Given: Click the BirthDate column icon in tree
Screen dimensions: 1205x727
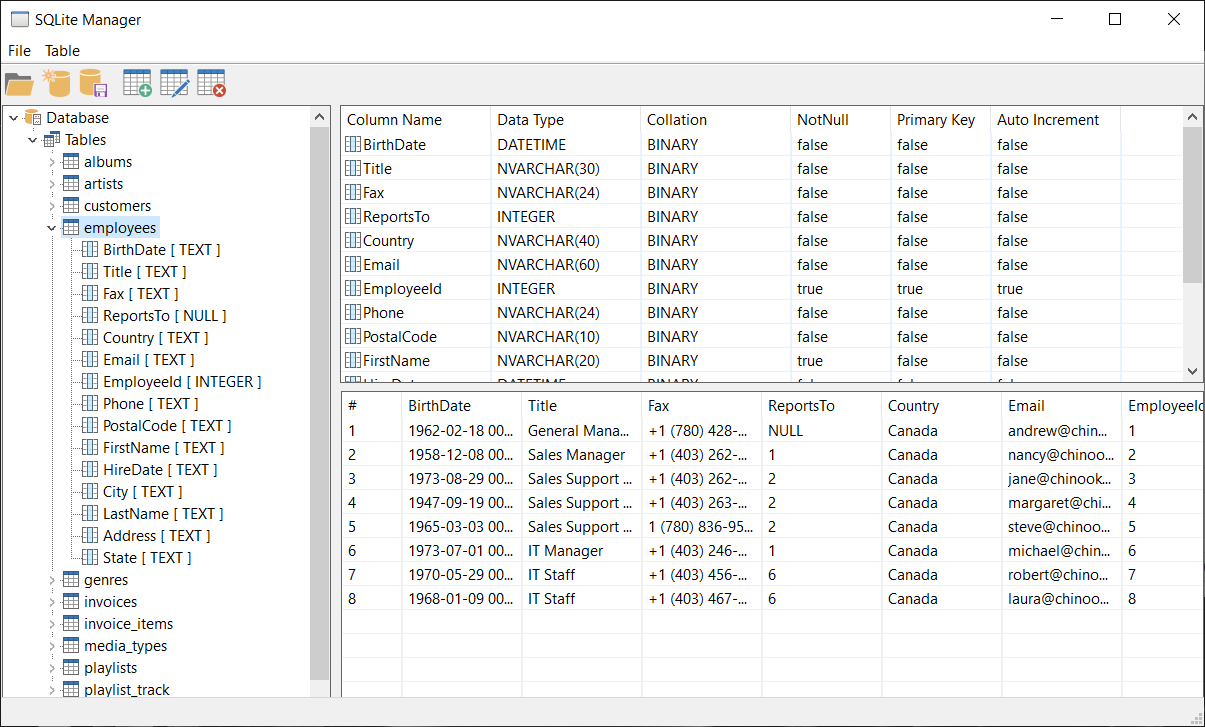Looking at the screenshot, I should pos(90,250).
